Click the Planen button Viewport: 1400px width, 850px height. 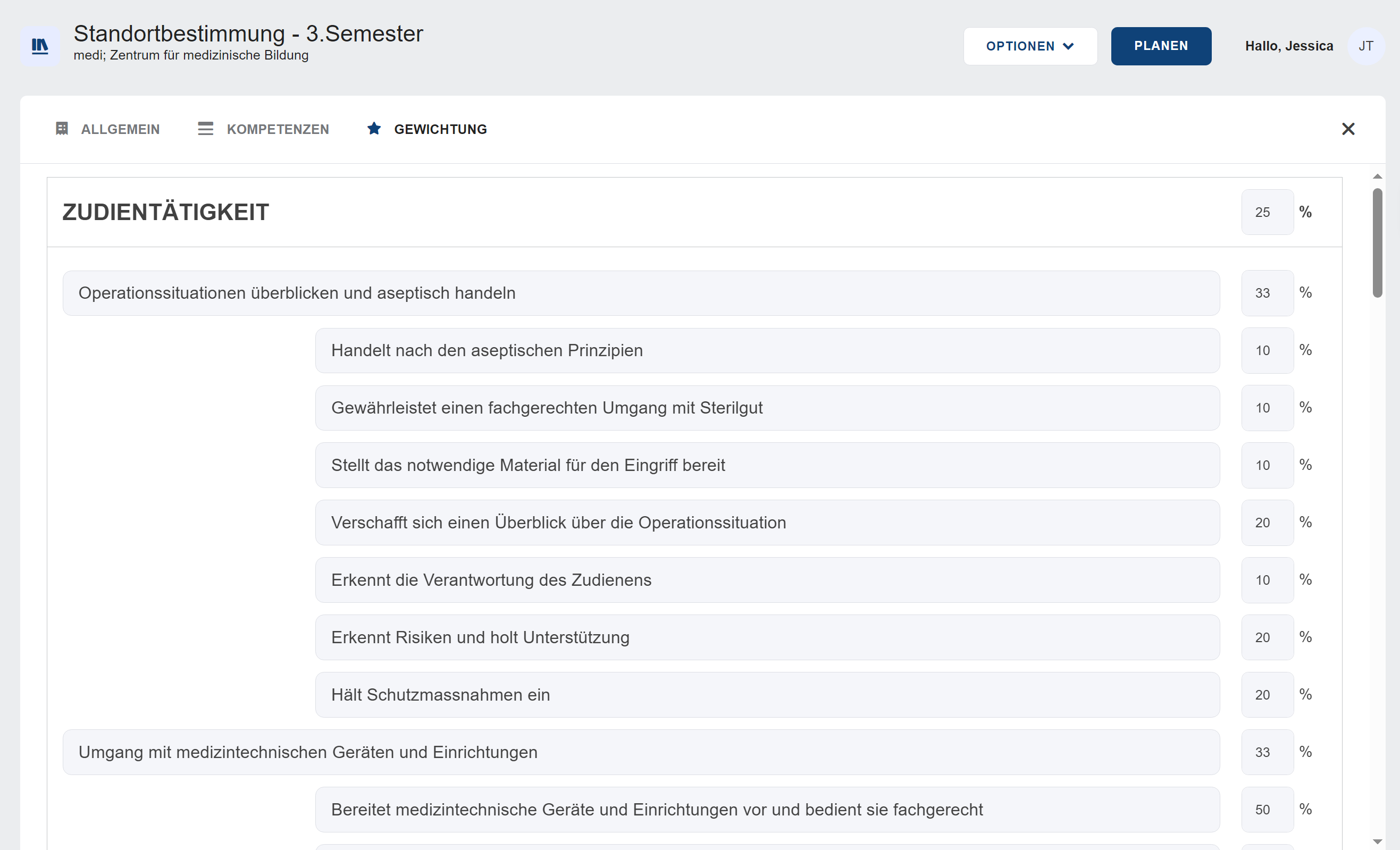coord(1161,46)
